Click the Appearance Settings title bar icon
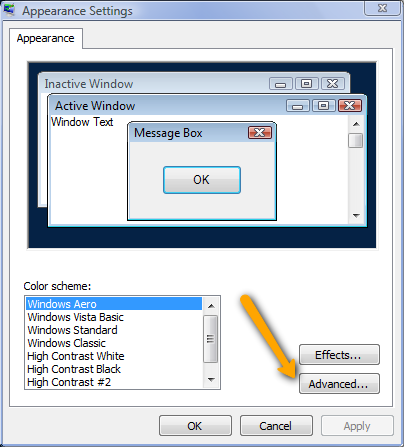404x447 pixels. 9,9
